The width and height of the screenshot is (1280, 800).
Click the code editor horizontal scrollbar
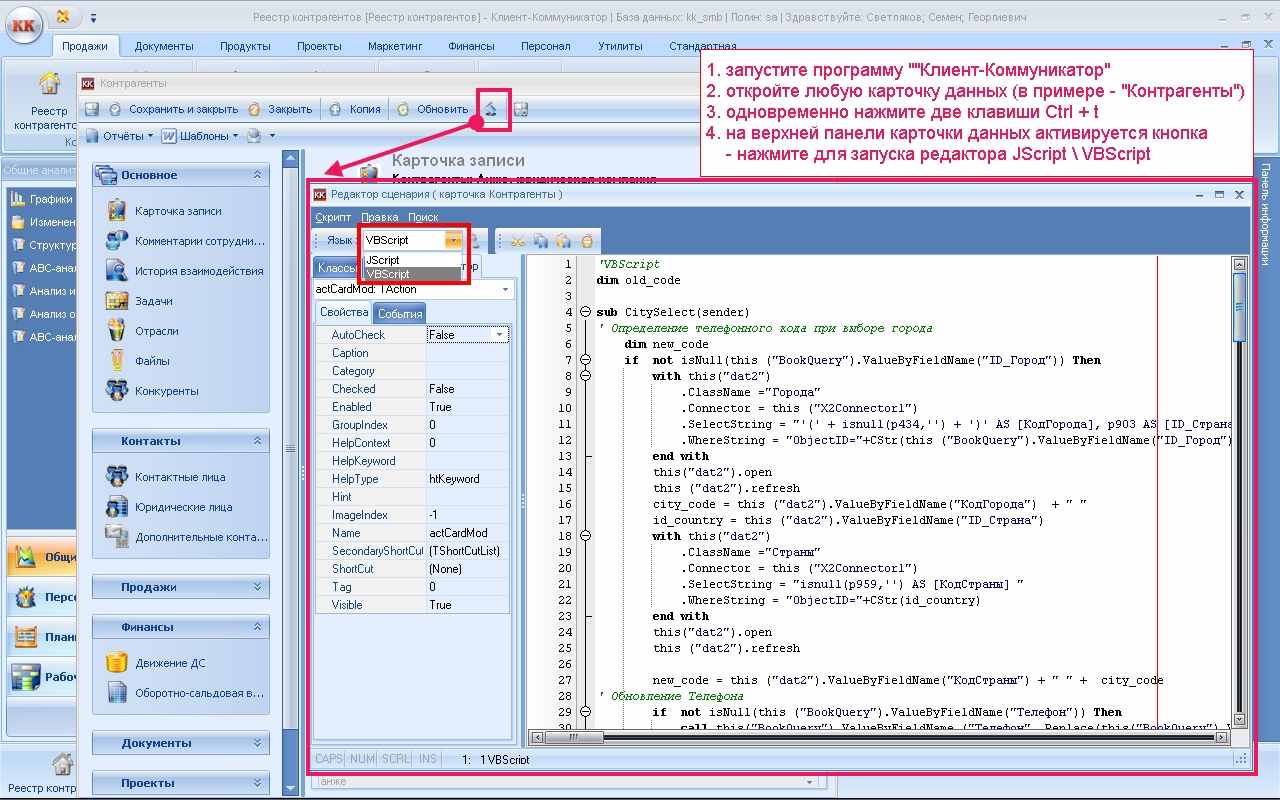point(880,738)
